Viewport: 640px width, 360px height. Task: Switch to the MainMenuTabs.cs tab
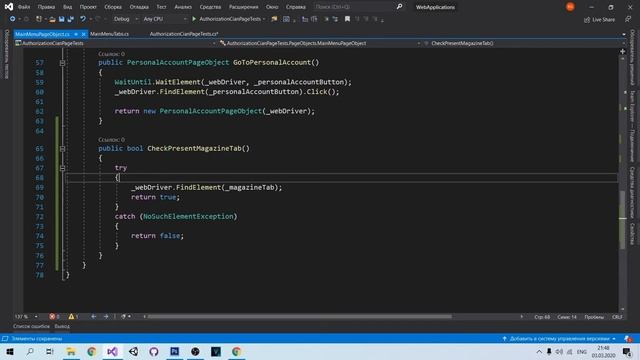[x=109, y=34]
